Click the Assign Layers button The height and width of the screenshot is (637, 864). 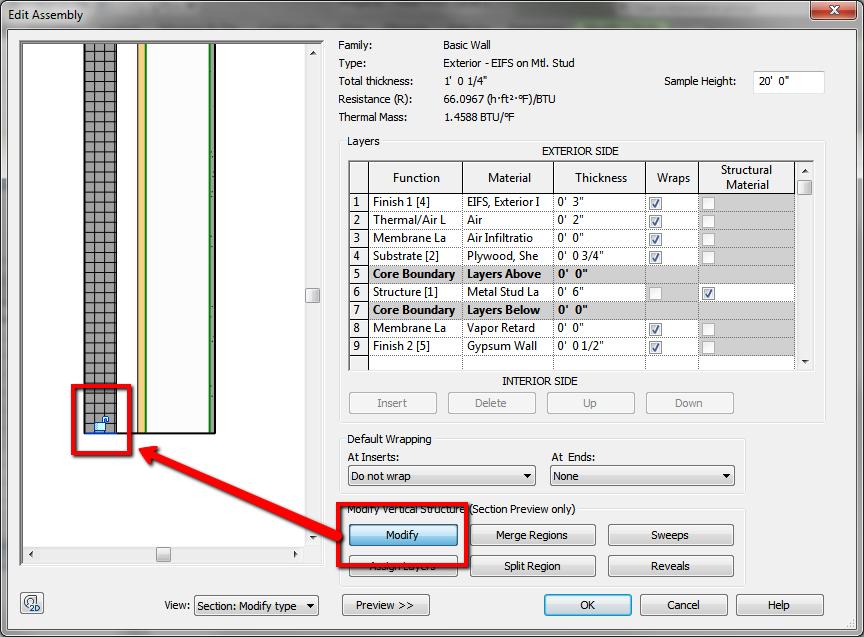pos(402,566)
